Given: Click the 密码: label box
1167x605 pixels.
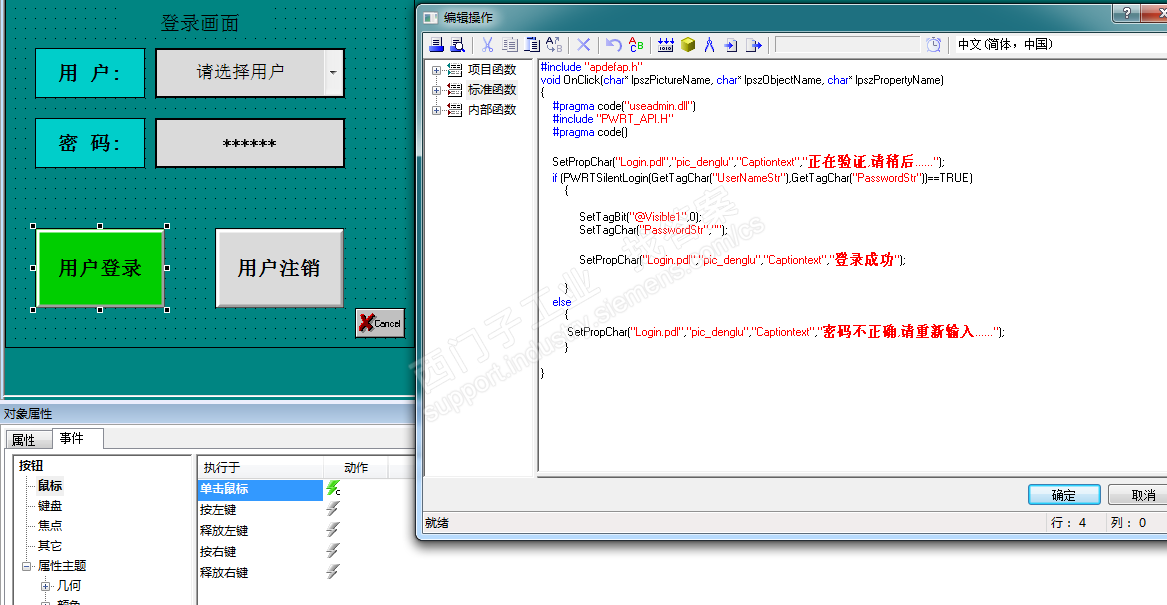Looking at the screenshot, I should (x=90, y=143).
